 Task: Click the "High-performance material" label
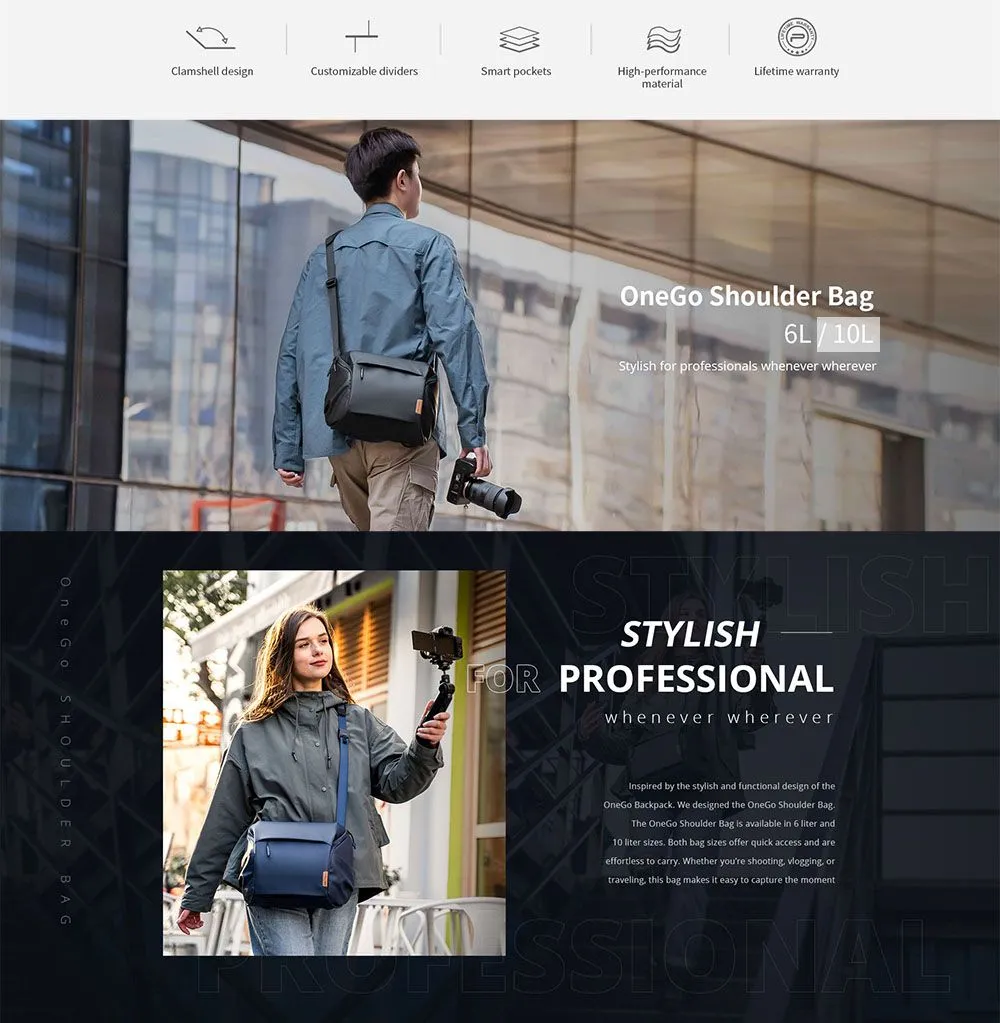(662, 77)
